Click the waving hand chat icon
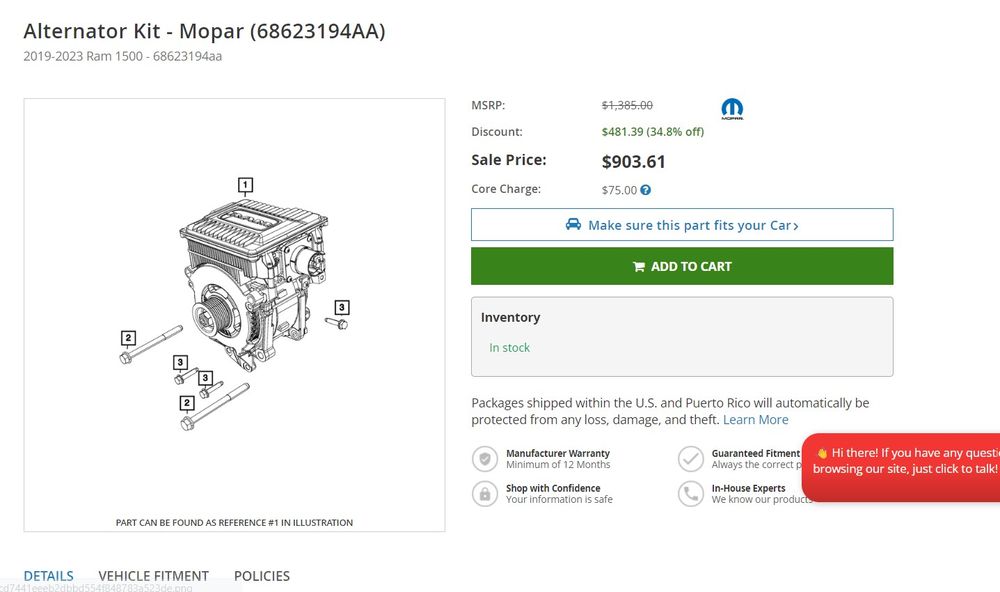The image size is (1000, 592). coord(822,453)
